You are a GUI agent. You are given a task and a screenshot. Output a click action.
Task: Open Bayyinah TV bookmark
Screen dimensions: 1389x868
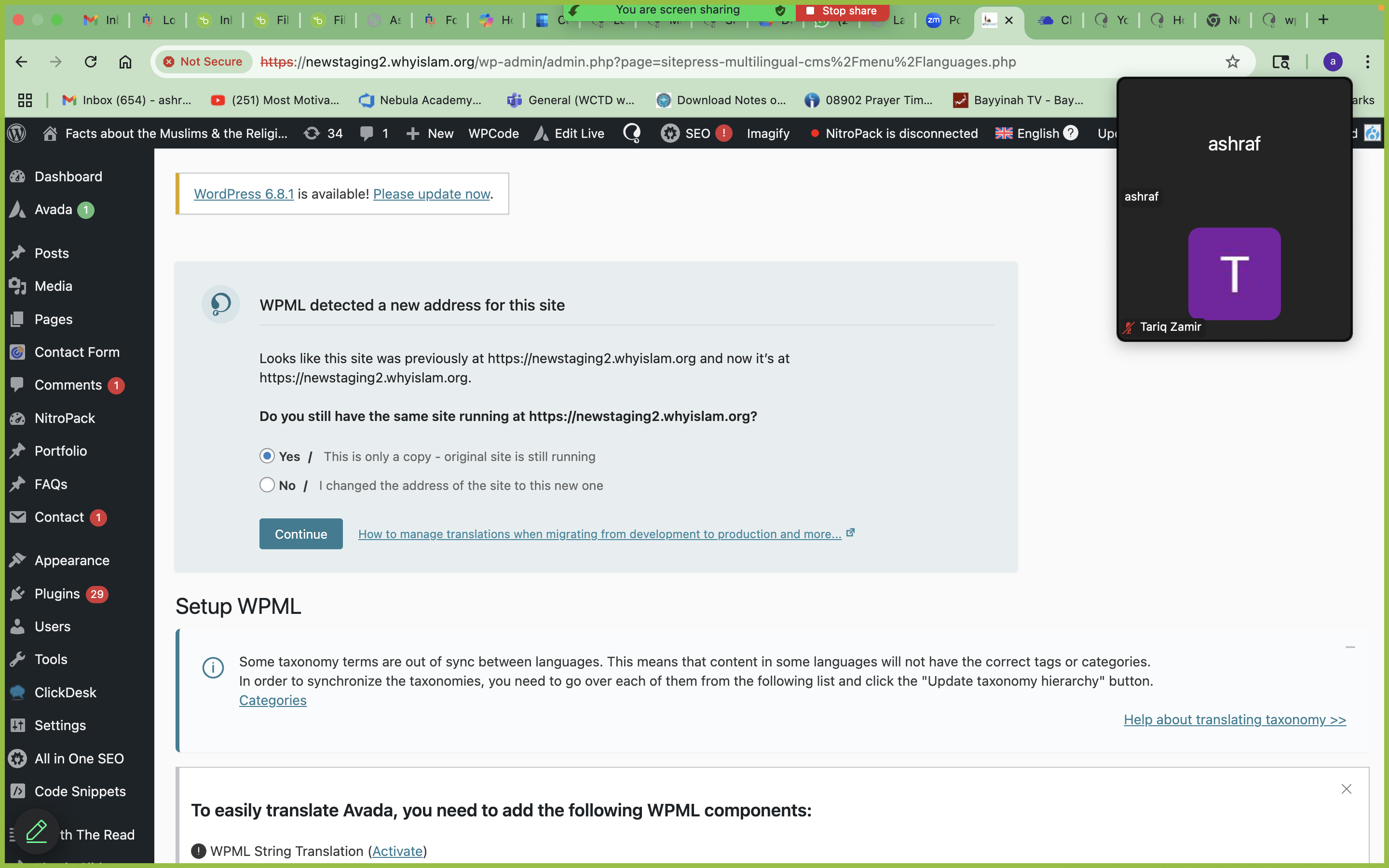tap(1018, 100)
